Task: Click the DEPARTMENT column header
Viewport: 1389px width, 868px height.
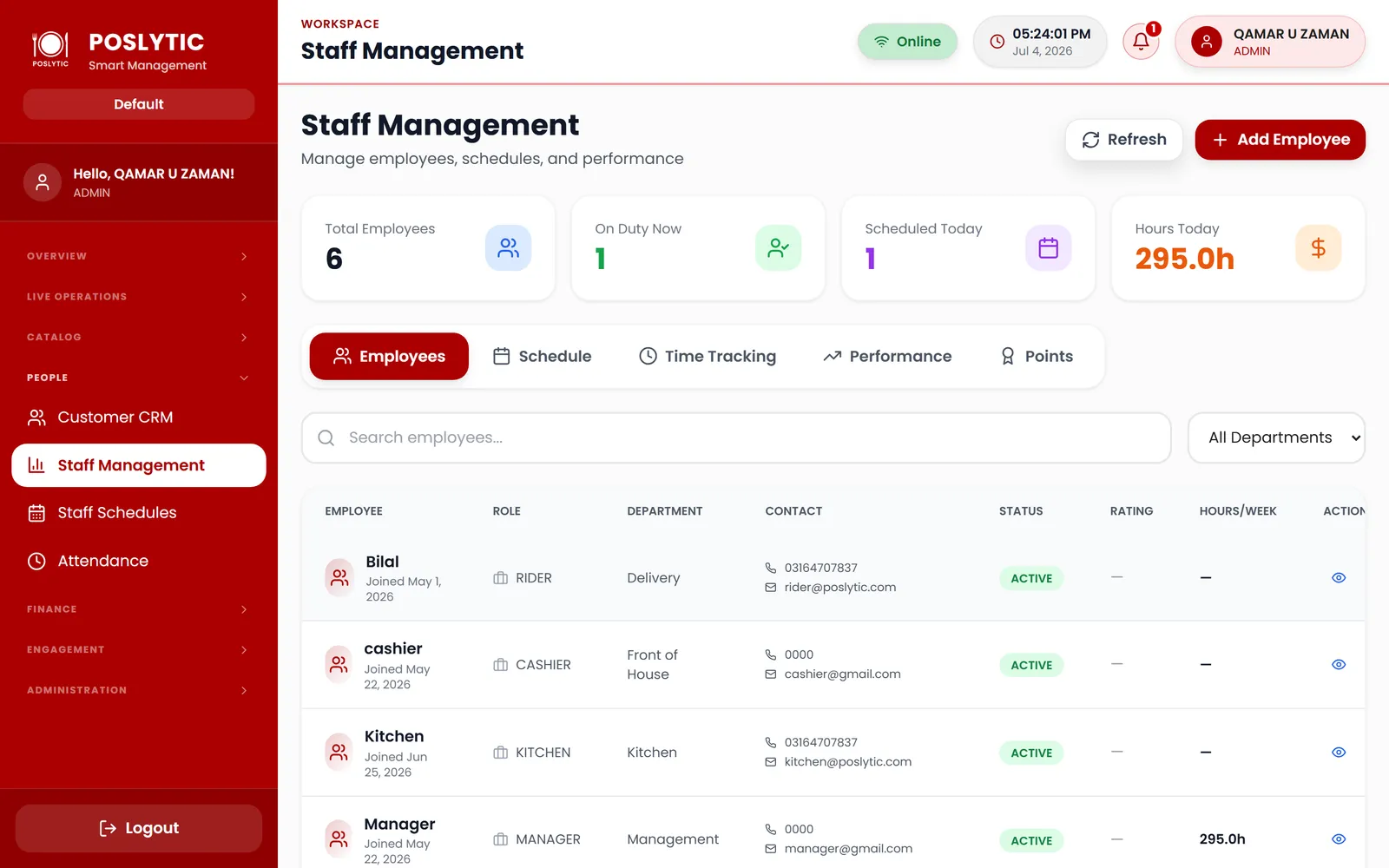Action: pos(665,511)
